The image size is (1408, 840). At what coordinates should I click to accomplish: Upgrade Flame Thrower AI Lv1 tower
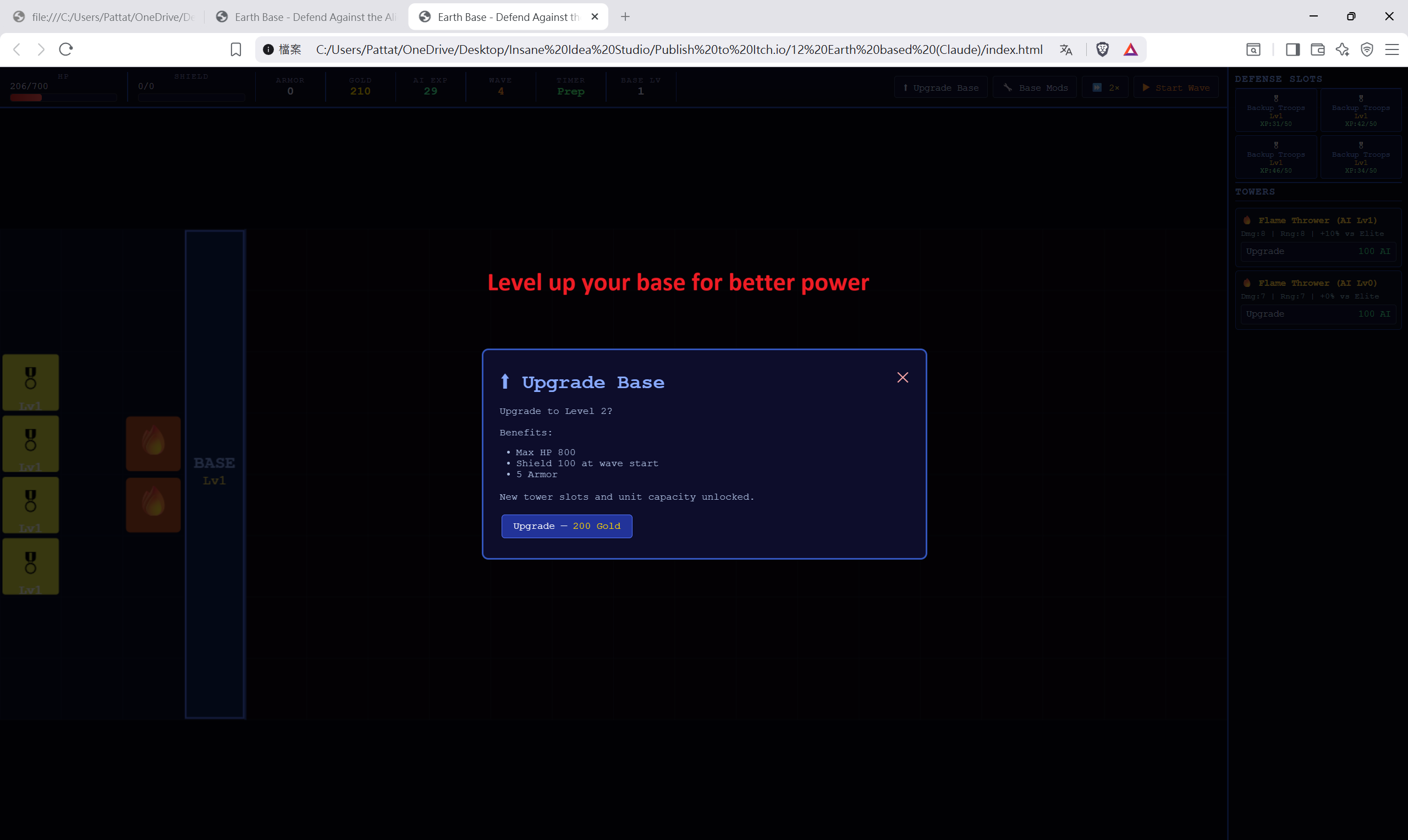tap(1317, 251)
